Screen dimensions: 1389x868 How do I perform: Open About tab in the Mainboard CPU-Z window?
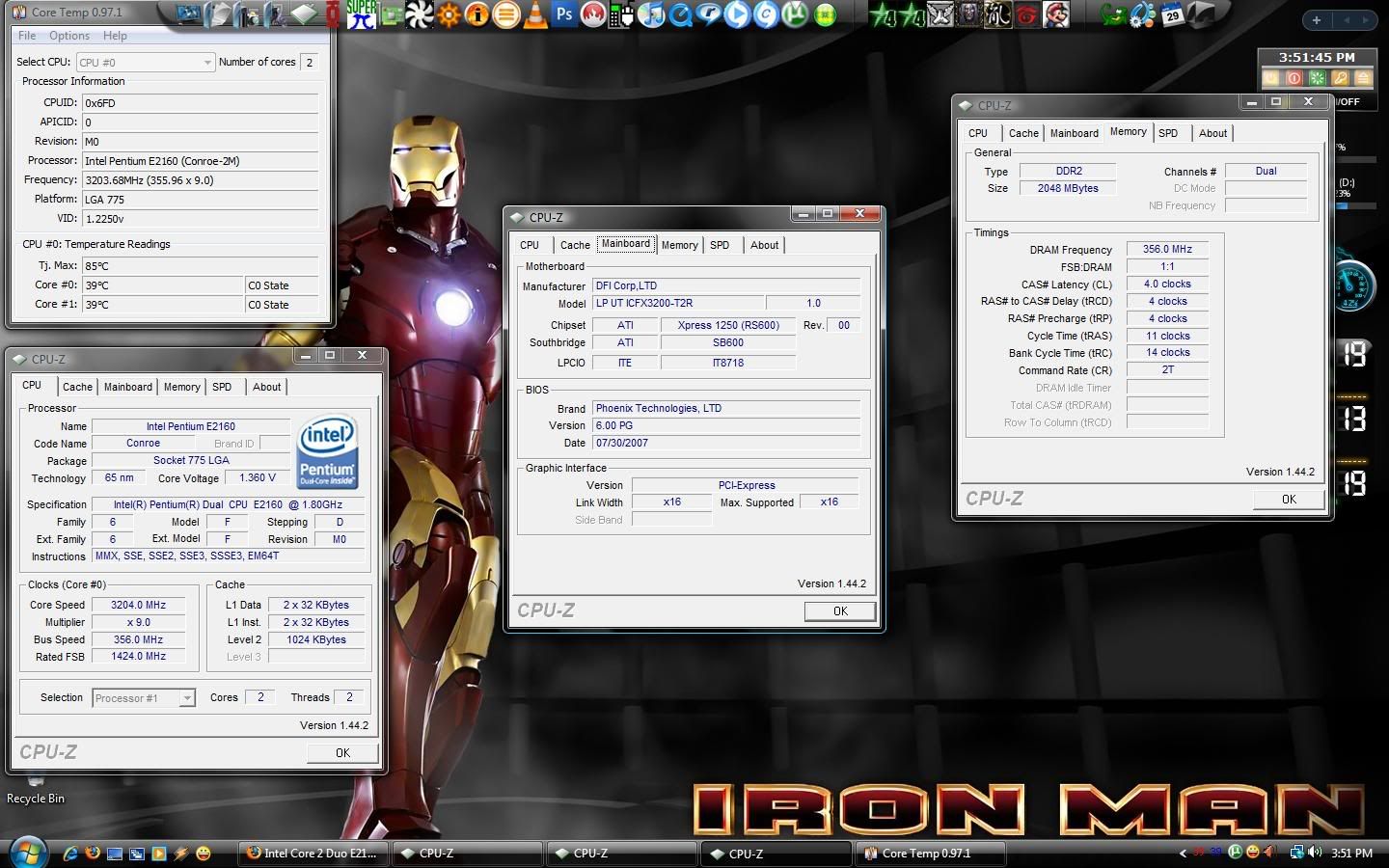point(764,245)
